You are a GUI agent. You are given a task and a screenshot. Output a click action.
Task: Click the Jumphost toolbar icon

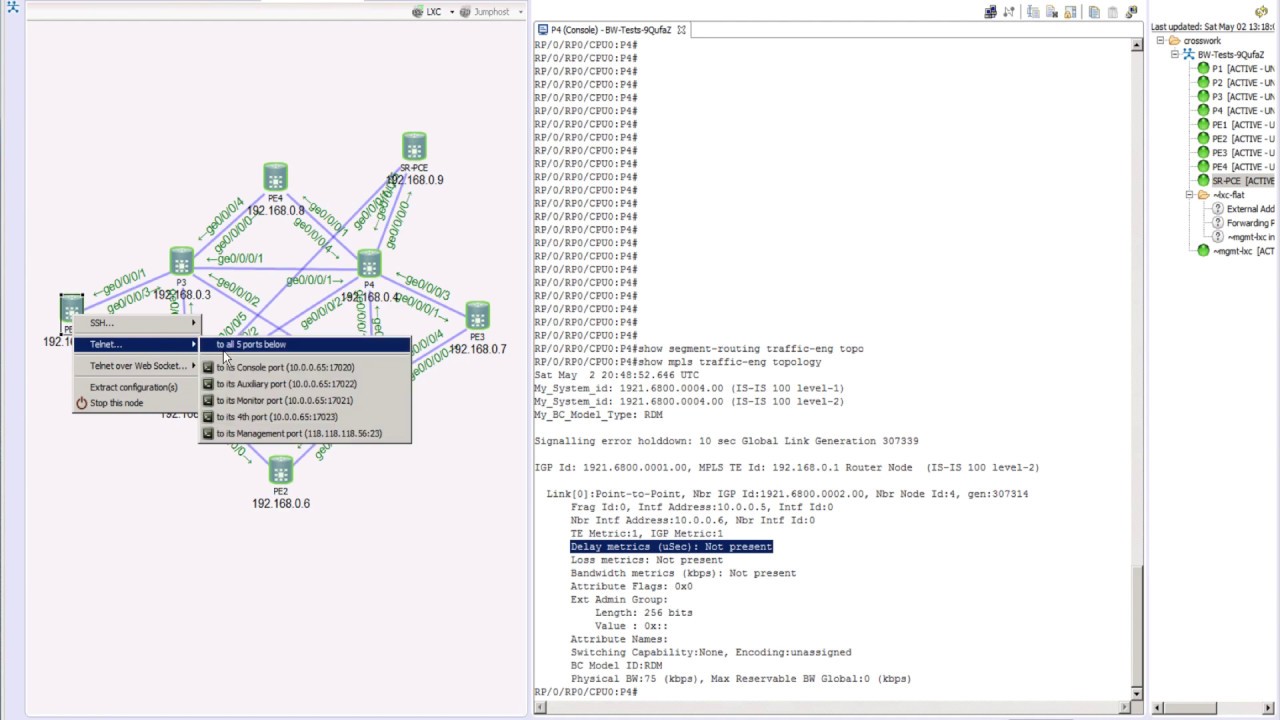click(x=466, y=12)
